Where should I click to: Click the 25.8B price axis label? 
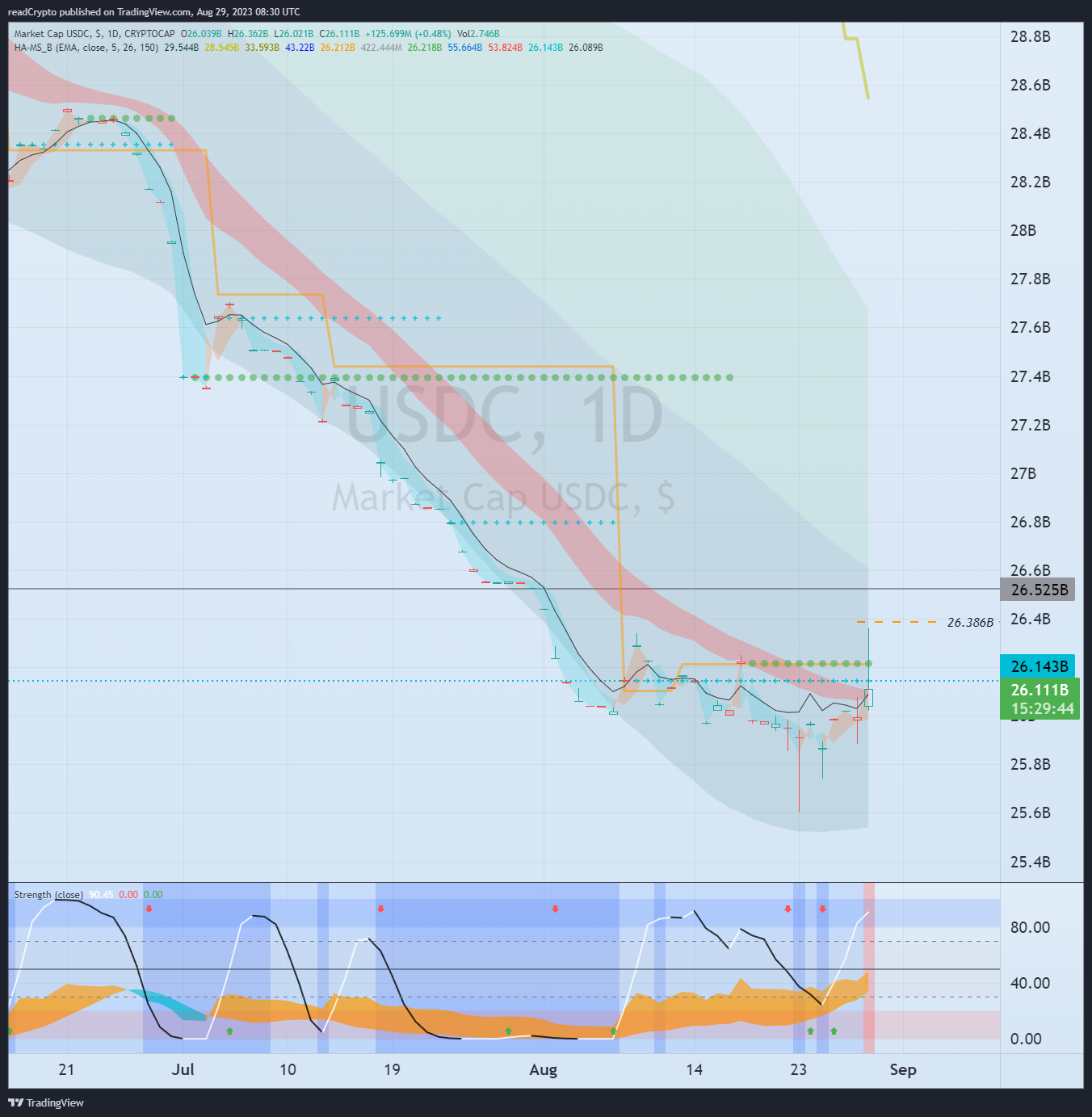1031,764
